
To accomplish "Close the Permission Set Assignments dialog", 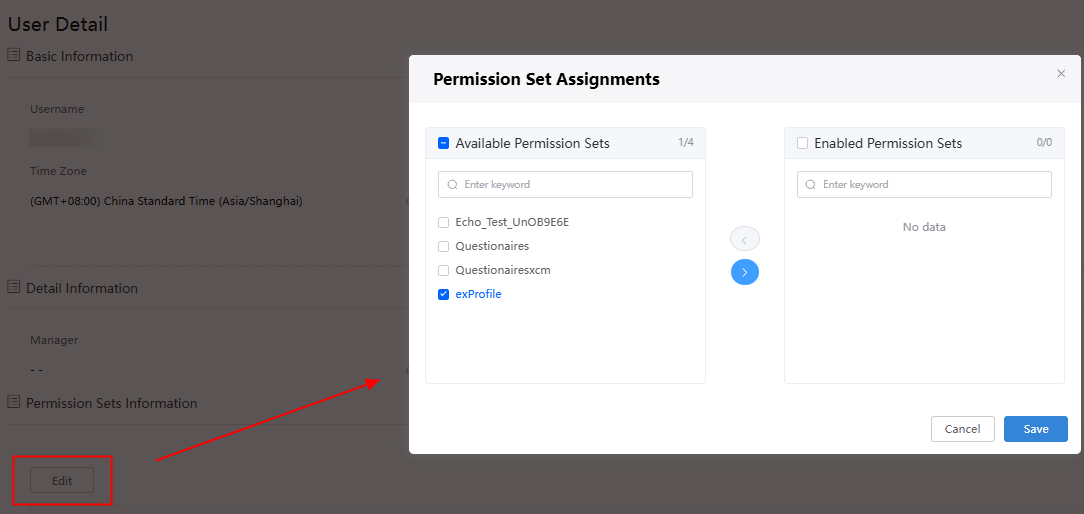I will pyautogui.click(x=1061, y=73).
